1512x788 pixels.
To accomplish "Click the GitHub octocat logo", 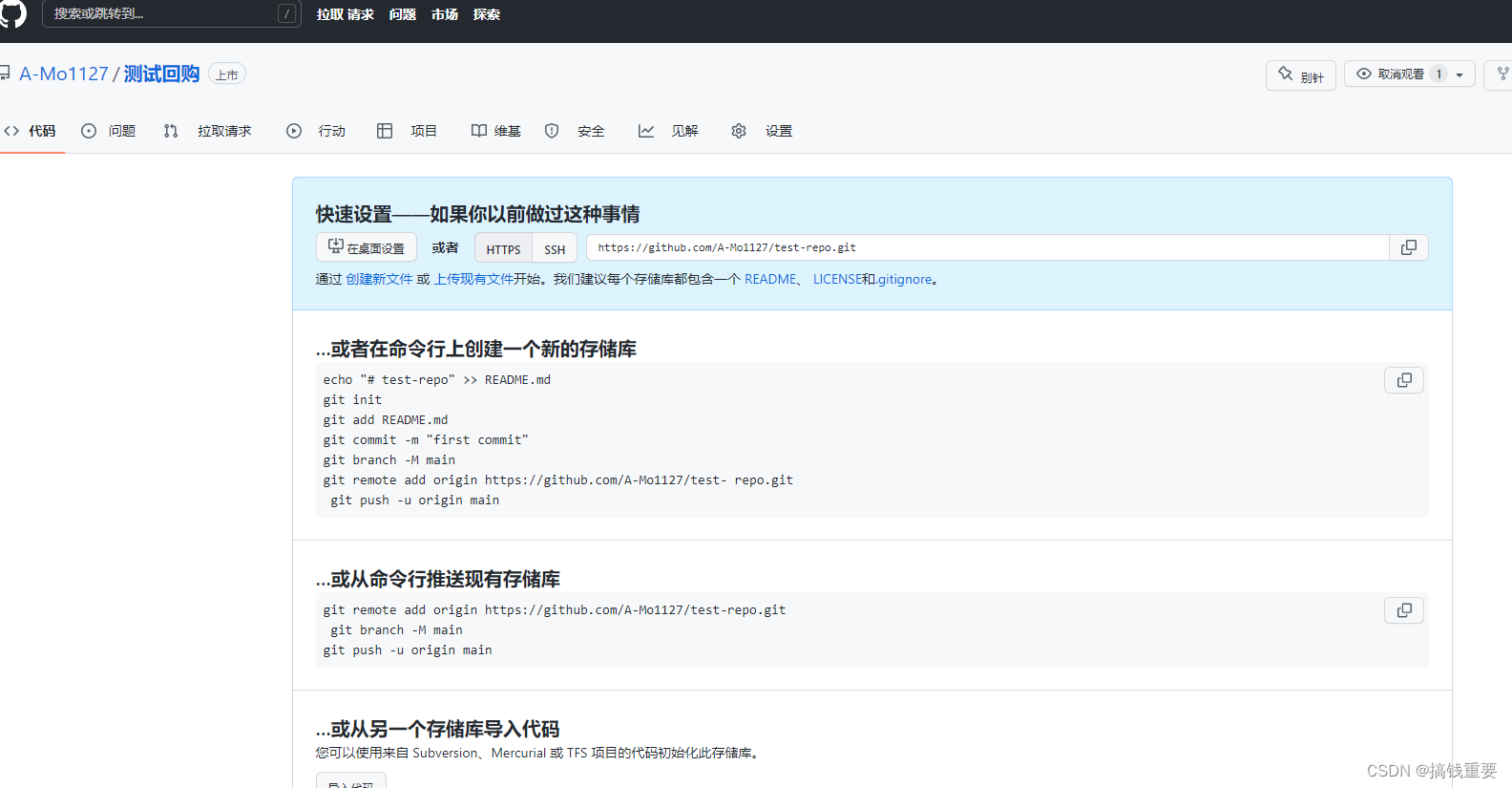I will [12, 13].
